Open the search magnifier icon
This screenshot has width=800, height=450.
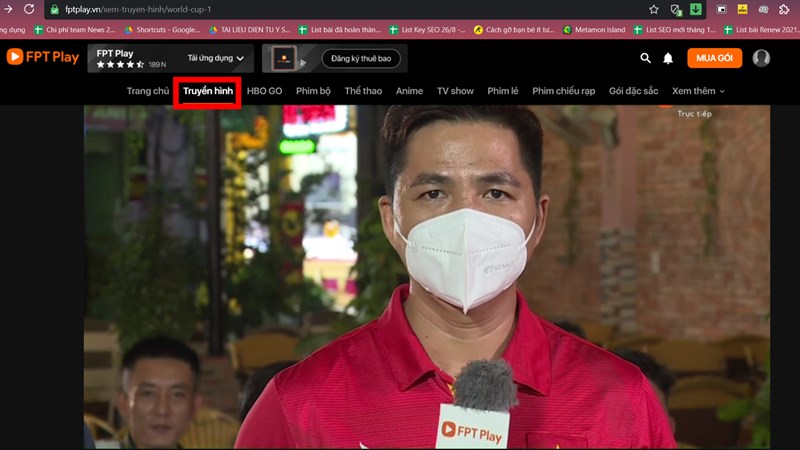645,58
